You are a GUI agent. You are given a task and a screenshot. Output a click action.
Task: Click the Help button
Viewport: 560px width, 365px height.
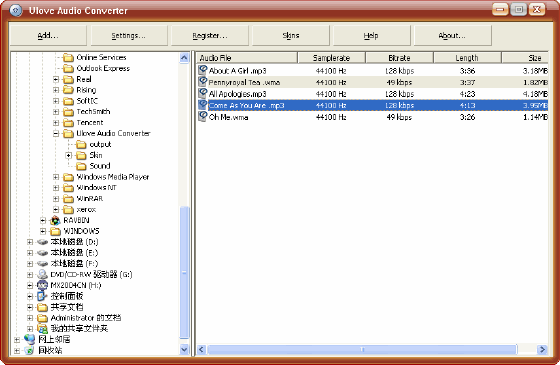(x=371, y=35)
